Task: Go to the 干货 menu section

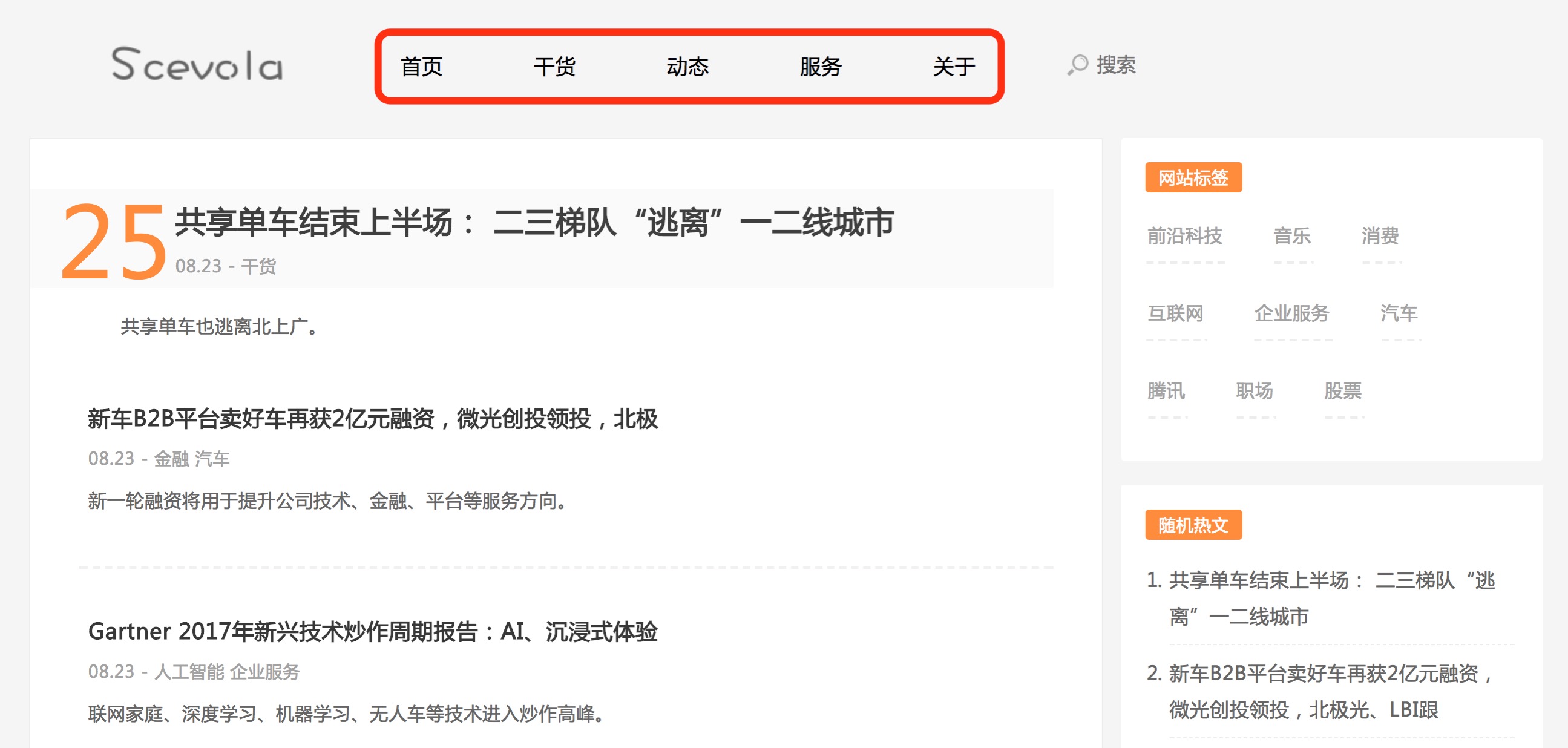Action: 554,67
